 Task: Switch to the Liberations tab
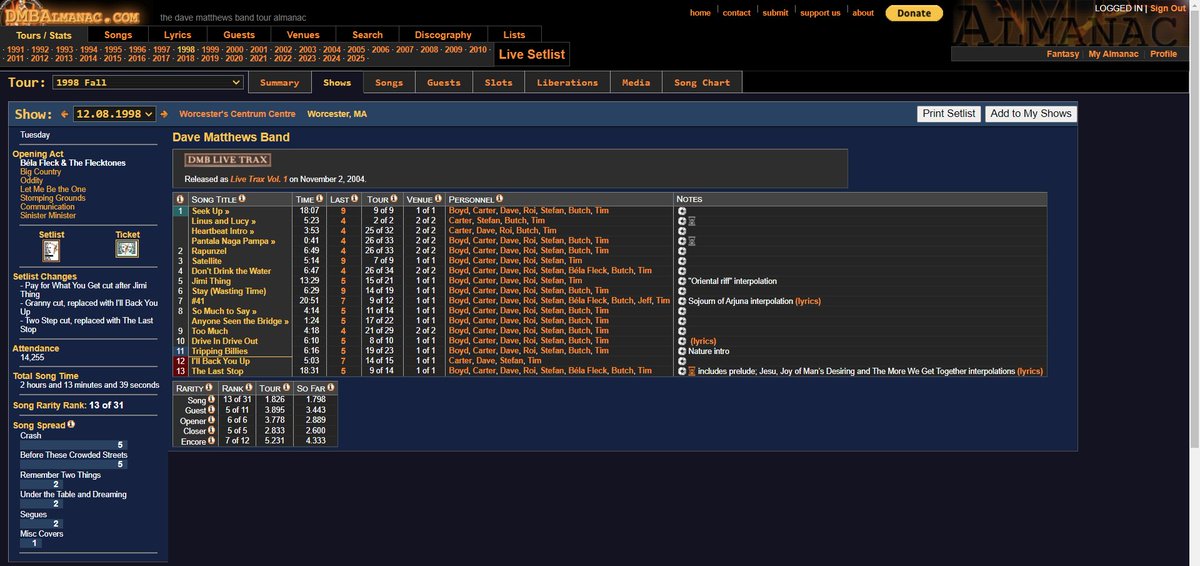click(567, 83)
